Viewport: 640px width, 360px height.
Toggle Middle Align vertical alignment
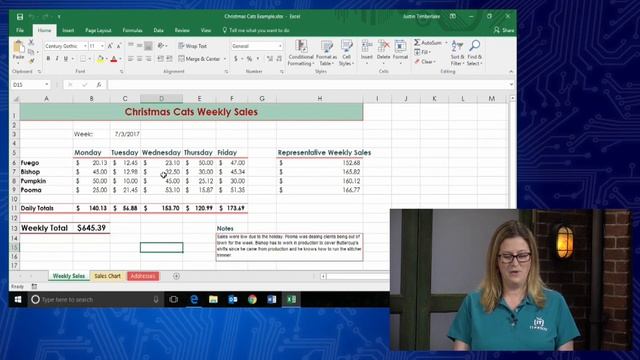pyautogui.click(x=140, y=46)
